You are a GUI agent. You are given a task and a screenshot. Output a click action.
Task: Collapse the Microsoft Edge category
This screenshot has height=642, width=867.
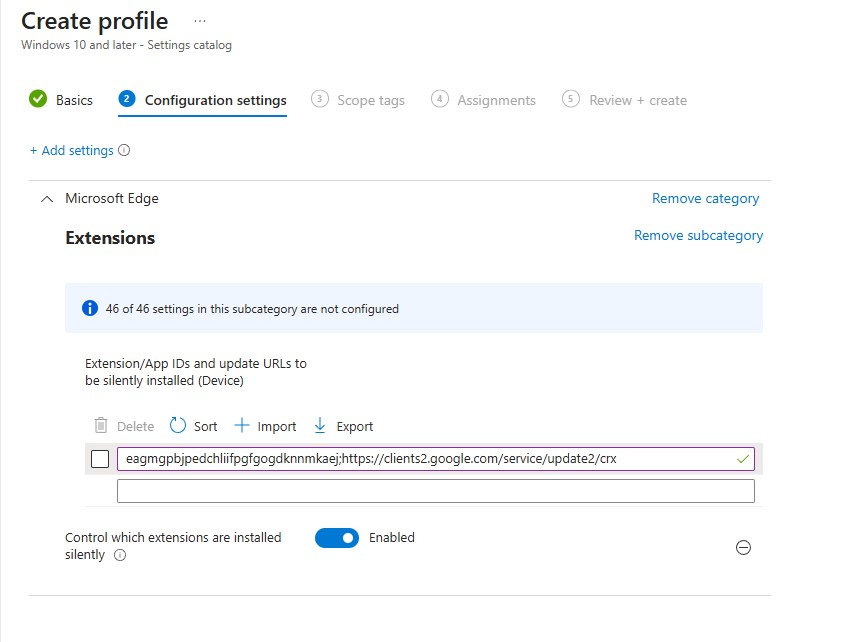pos(46,199)
